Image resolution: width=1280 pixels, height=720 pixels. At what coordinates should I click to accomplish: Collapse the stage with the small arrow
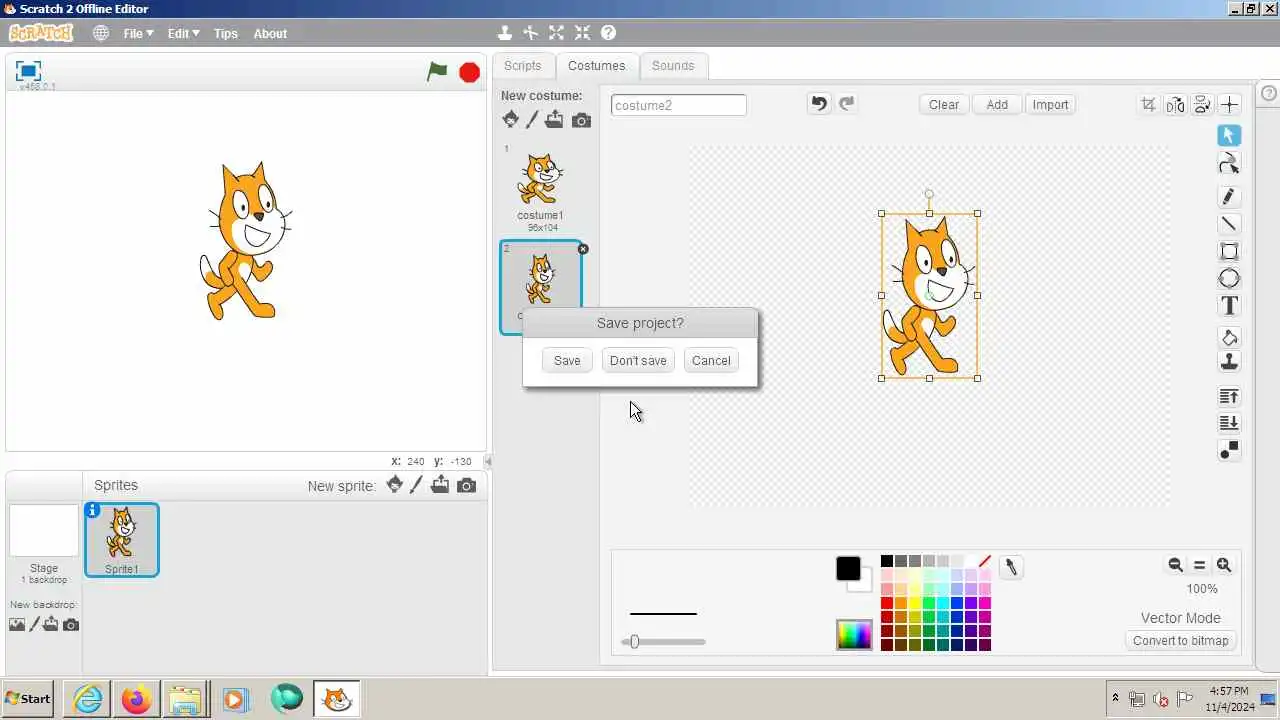coord(487,461)
